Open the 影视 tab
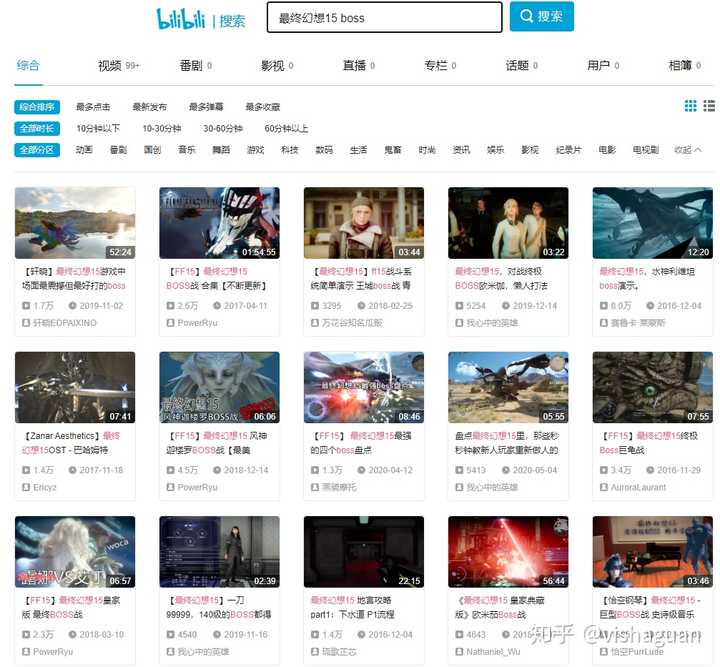 click(277, 66)
